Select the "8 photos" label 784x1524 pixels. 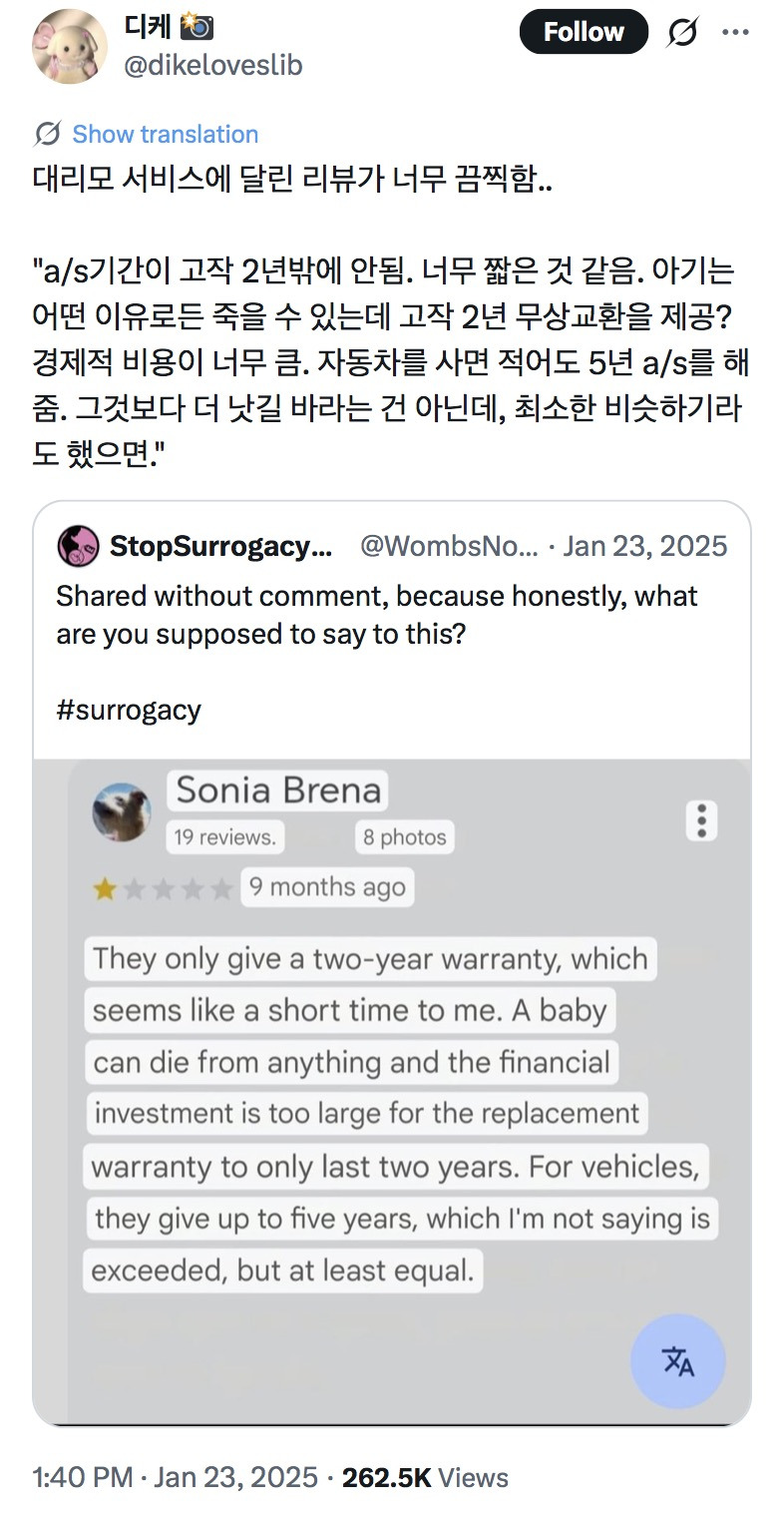404,836
